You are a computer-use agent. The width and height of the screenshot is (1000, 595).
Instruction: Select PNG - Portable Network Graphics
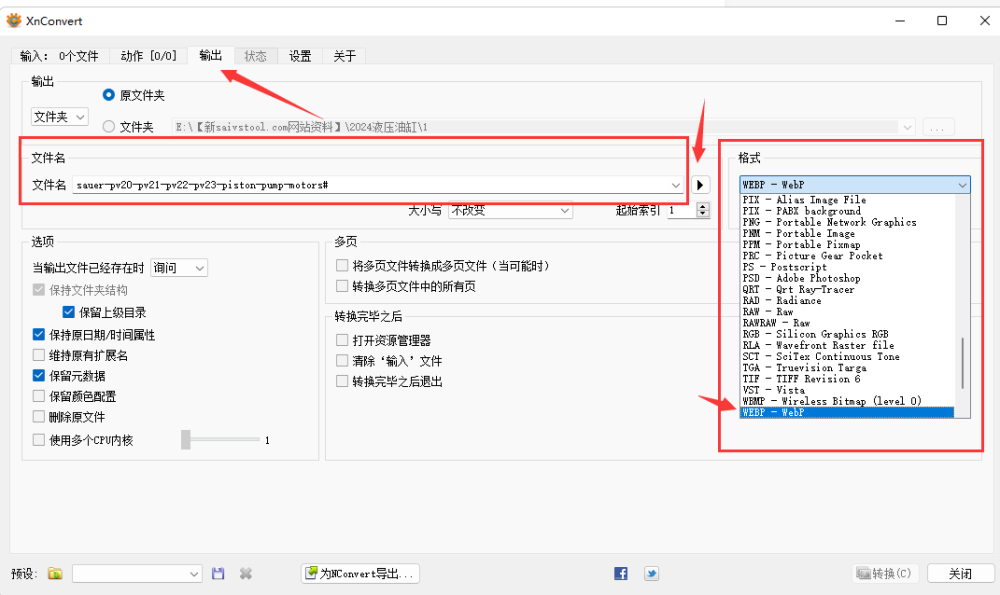(x=847, y=222)
